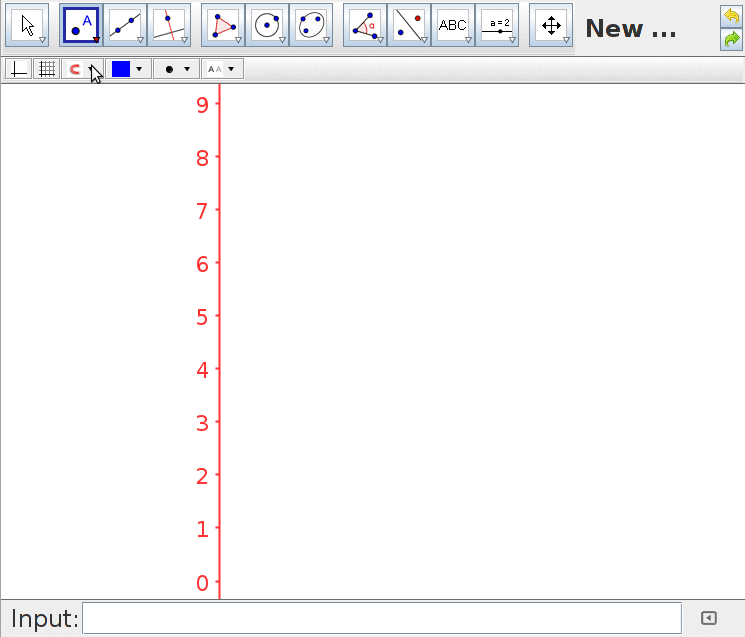
Task: Choose the Line through Two Points tool
Action: (124, 26)
